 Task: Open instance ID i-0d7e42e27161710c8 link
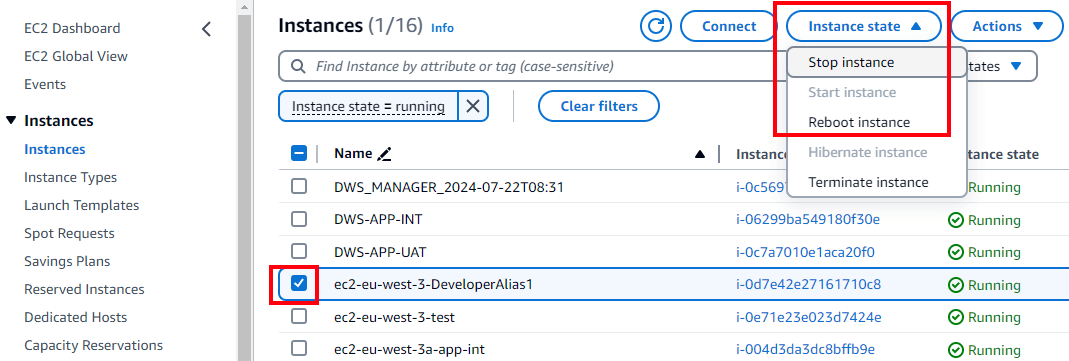pyautogui.click(x=809, y=284)
